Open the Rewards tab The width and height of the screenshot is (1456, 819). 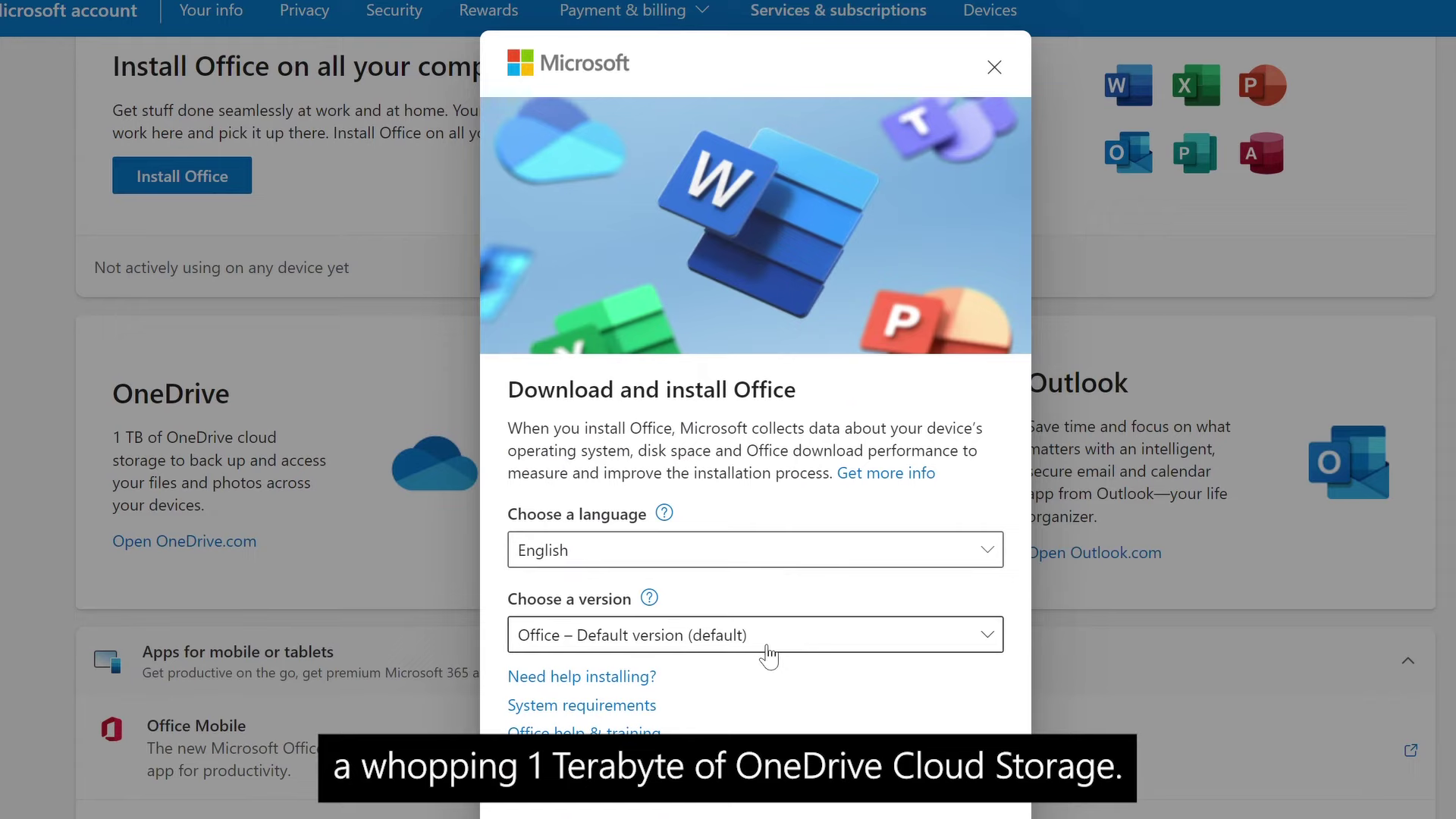488,11
